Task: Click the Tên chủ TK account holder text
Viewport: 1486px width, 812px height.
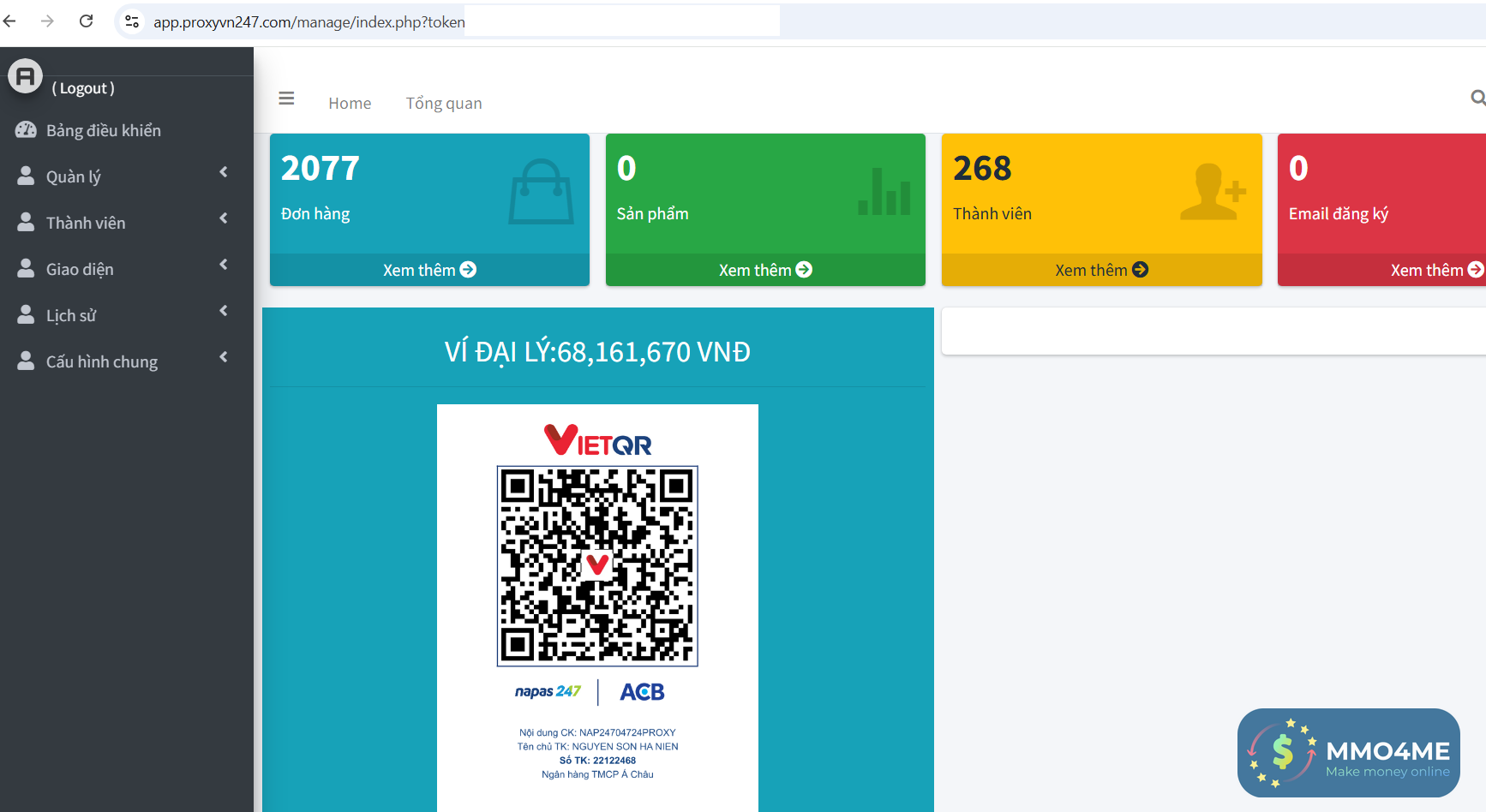Action: click(597, 747)
